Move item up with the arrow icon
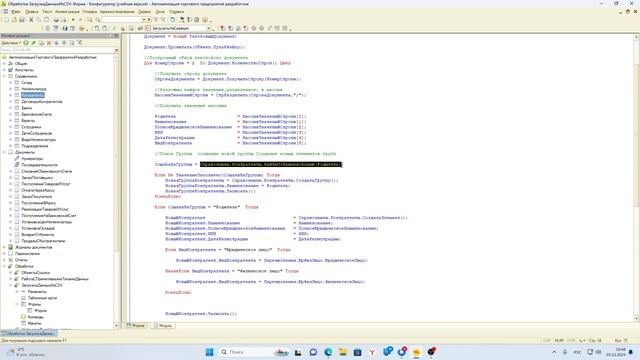640x360 pixels. pyautogui.click(x=56, y=42)
